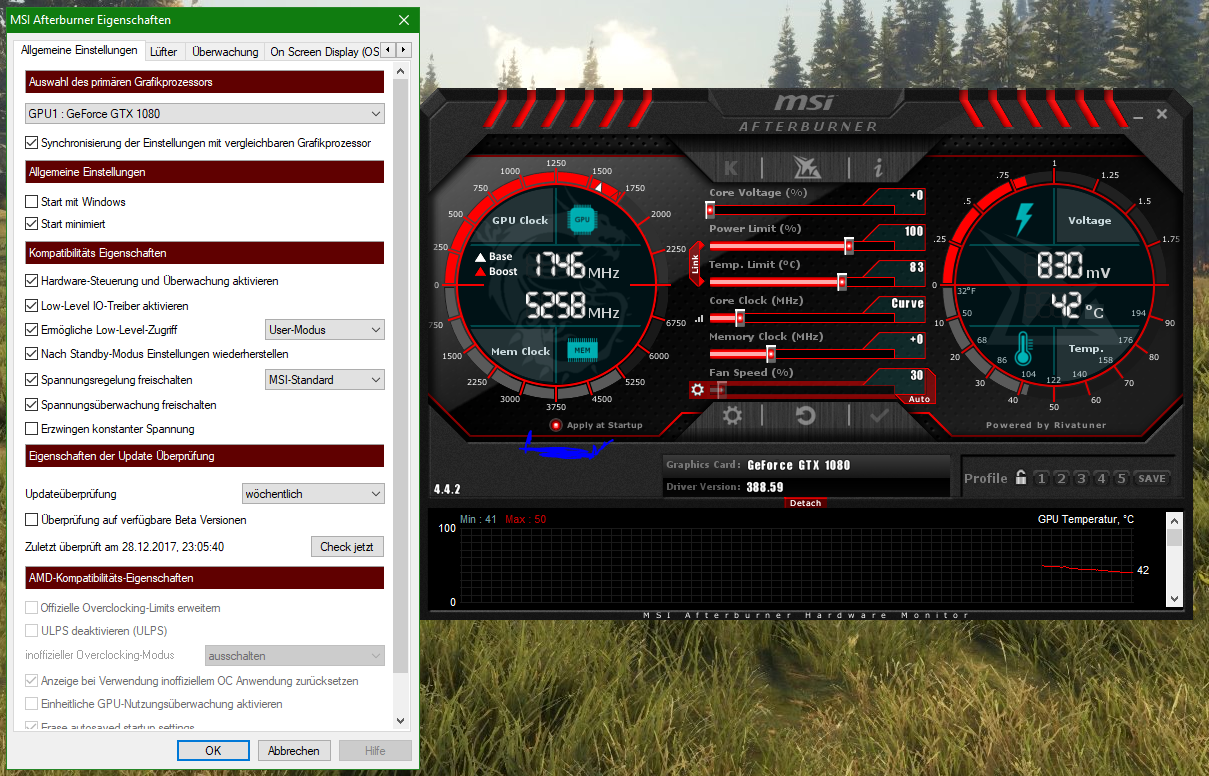Click the Hilfe button
The height and width of the screenshot is (776, 1209).
(375, 751)
